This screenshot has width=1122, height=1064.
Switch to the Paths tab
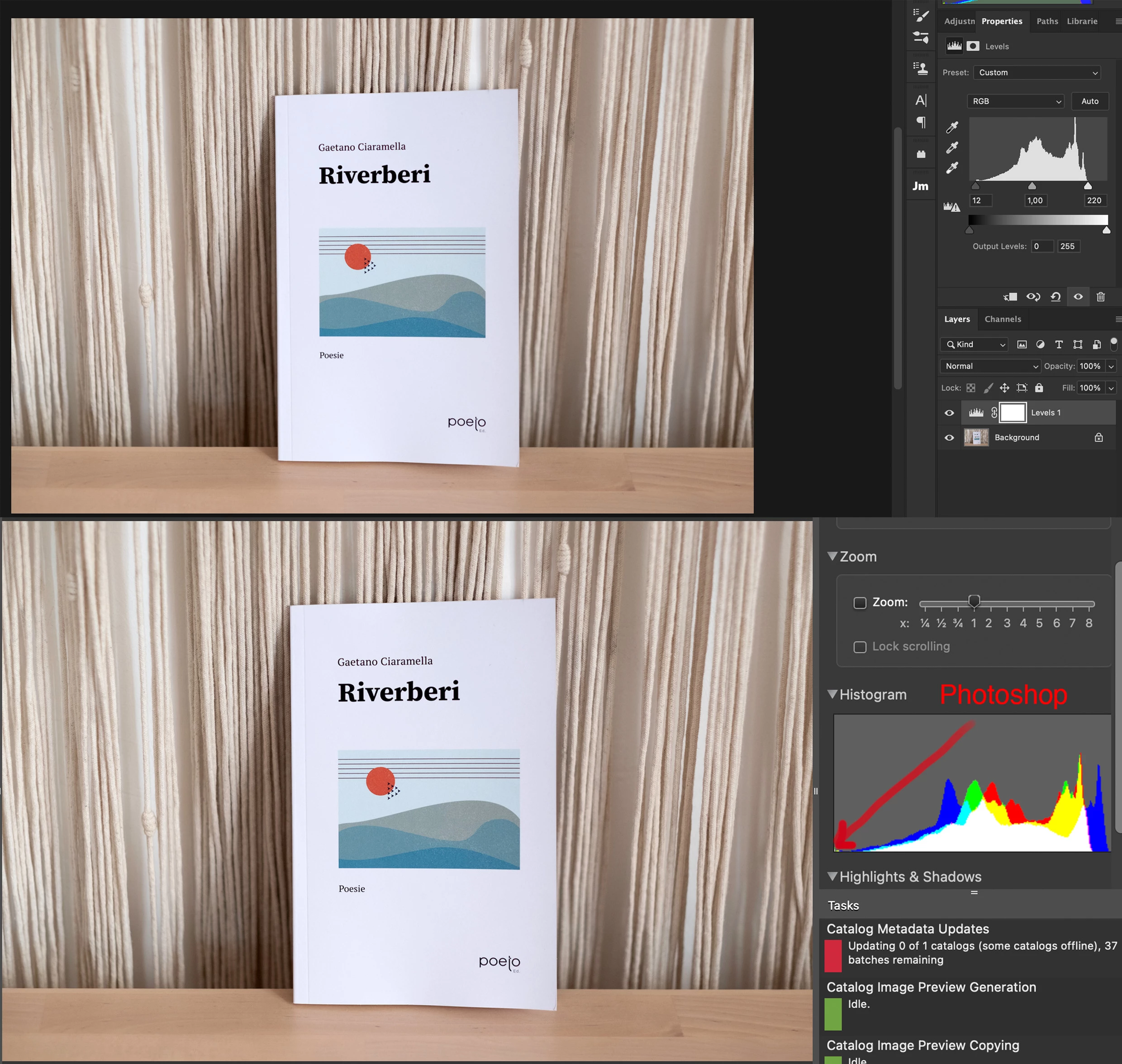1046,22
